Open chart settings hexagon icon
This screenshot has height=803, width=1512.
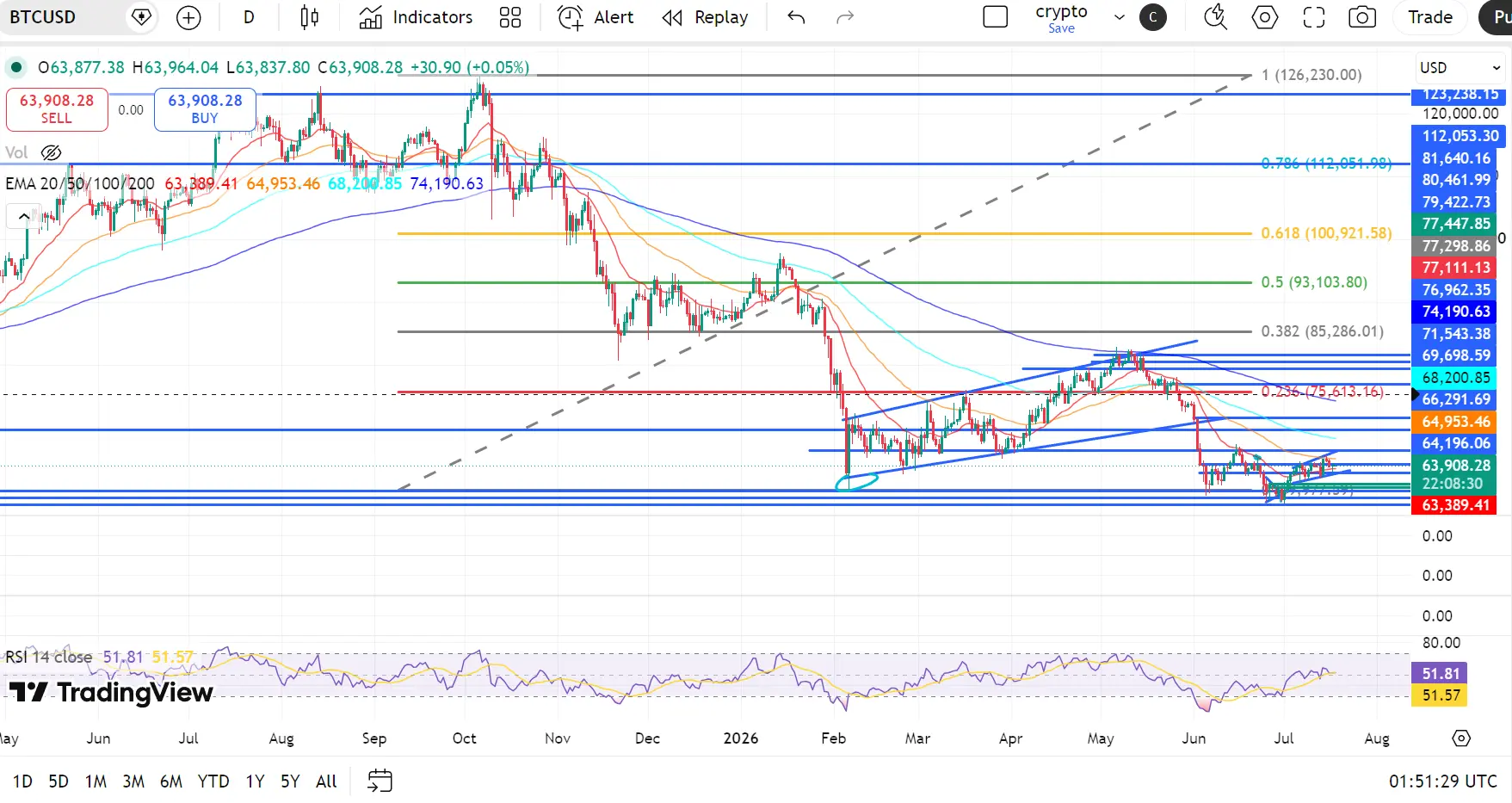tap(1265, 17)
